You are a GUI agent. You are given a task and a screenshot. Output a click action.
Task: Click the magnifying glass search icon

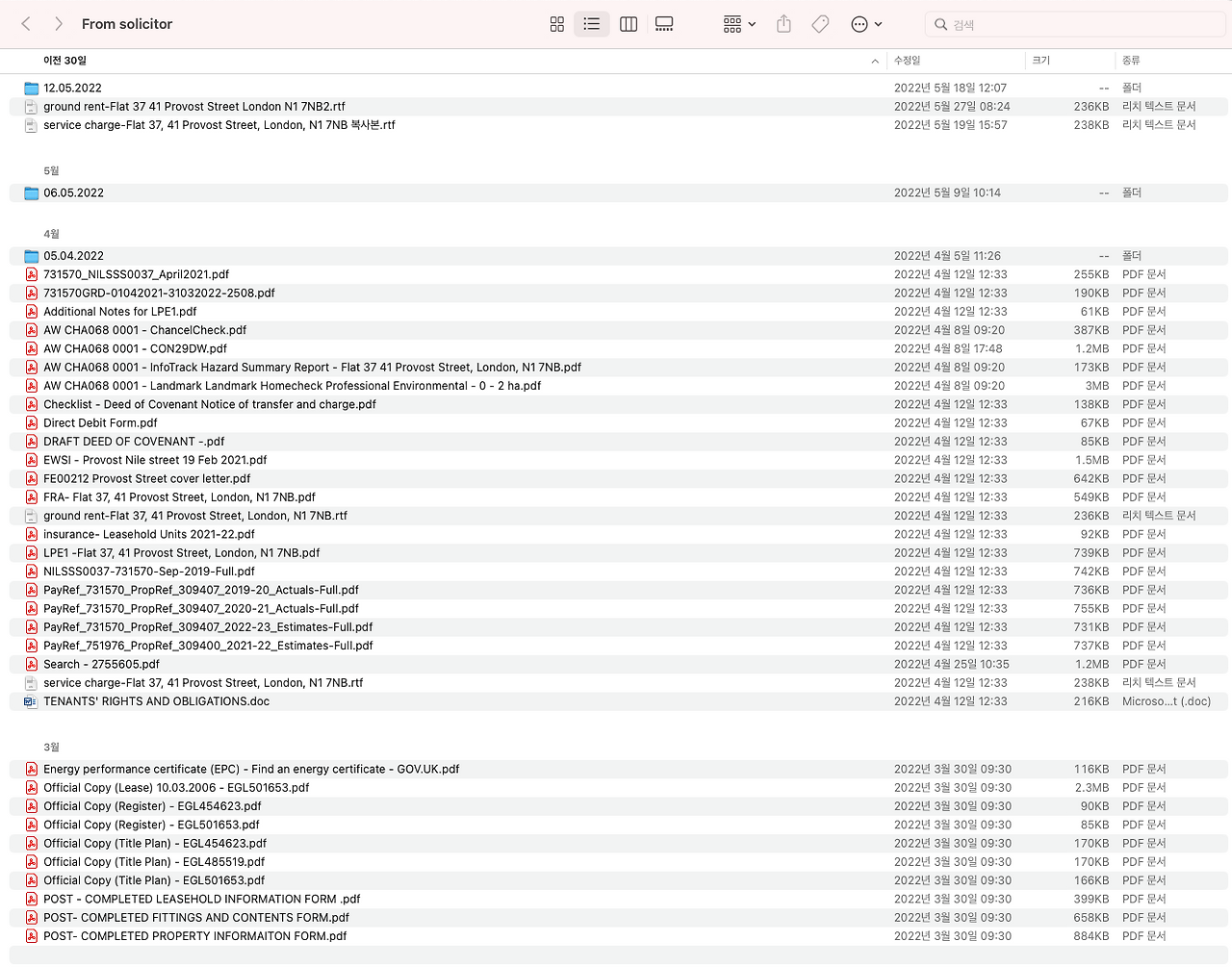tap(940, 24)
